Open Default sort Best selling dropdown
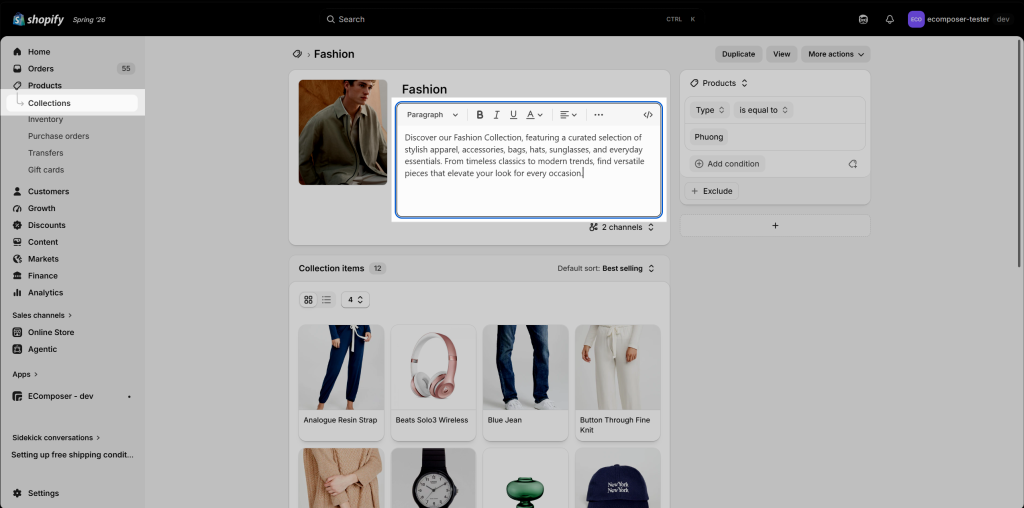Image resolution: width=1024 pixels, height=508 pixels. [607, 268]
